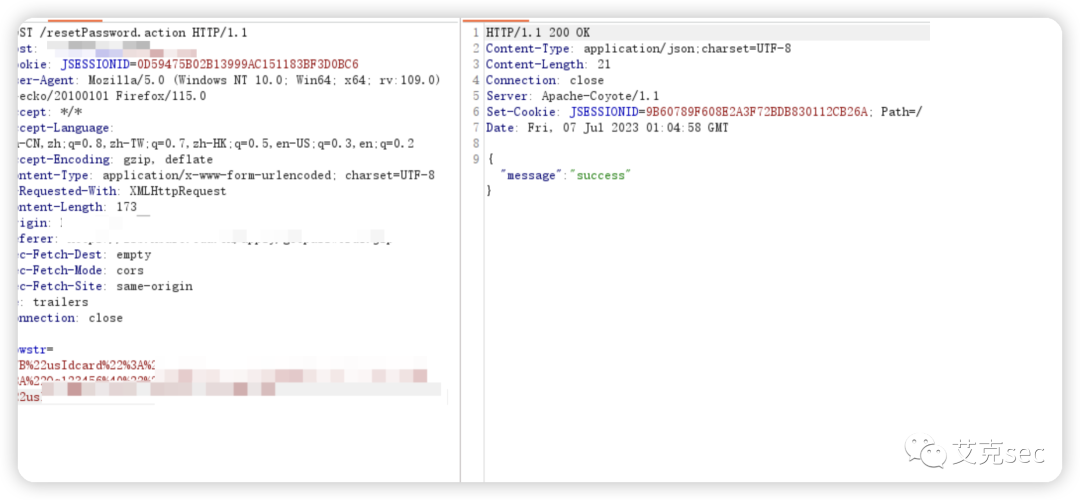Click line number 1 in response gutter
The height and width of the screenshot is (500, 1080).
click(475, 33)
